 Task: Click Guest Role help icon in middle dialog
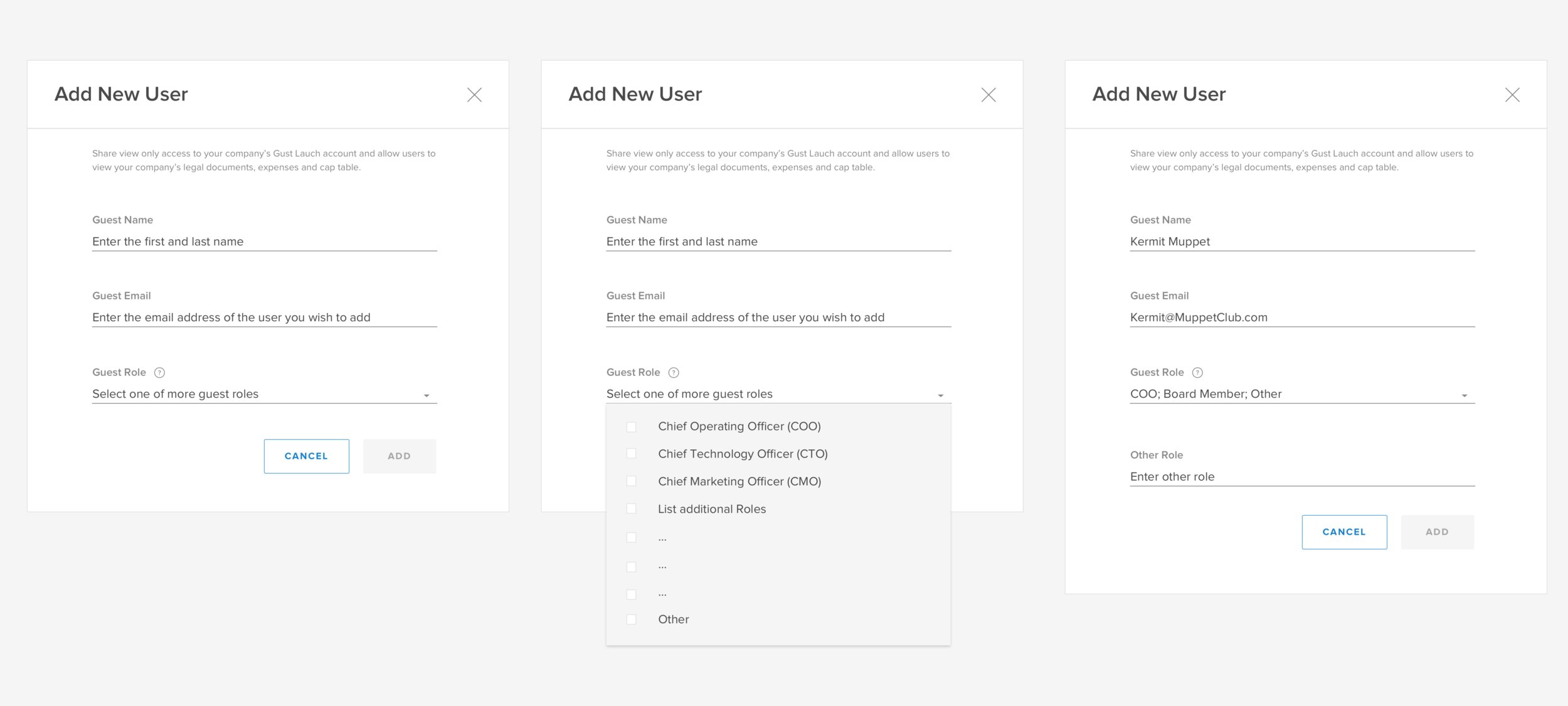(x=674, y=373)
